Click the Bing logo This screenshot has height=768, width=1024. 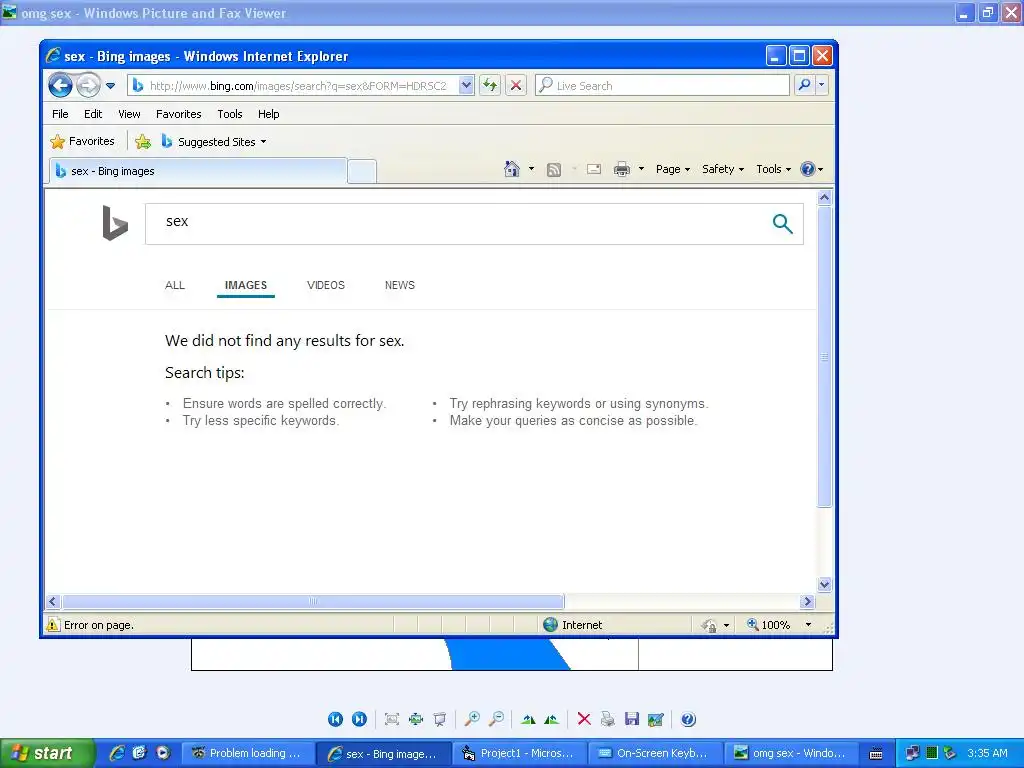coord(115,223)
